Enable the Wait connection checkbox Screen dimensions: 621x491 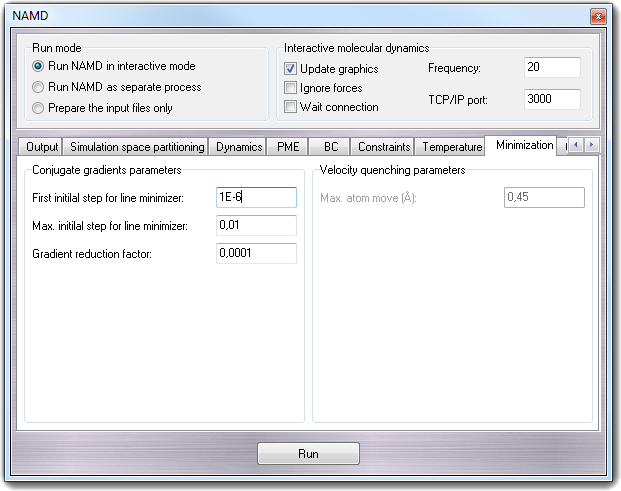coord(290,107)
